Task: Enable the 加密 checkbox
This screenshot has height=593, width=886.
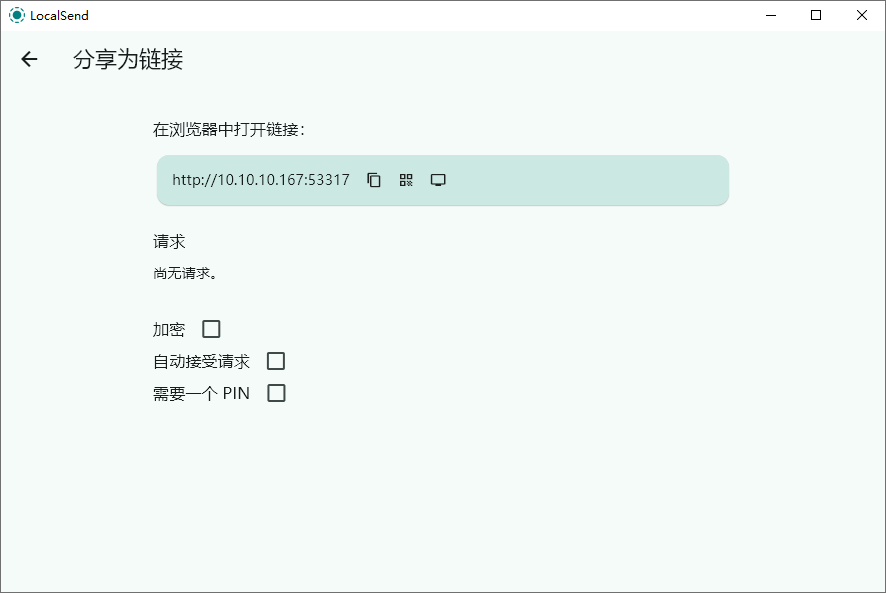Action: [211, 329]
